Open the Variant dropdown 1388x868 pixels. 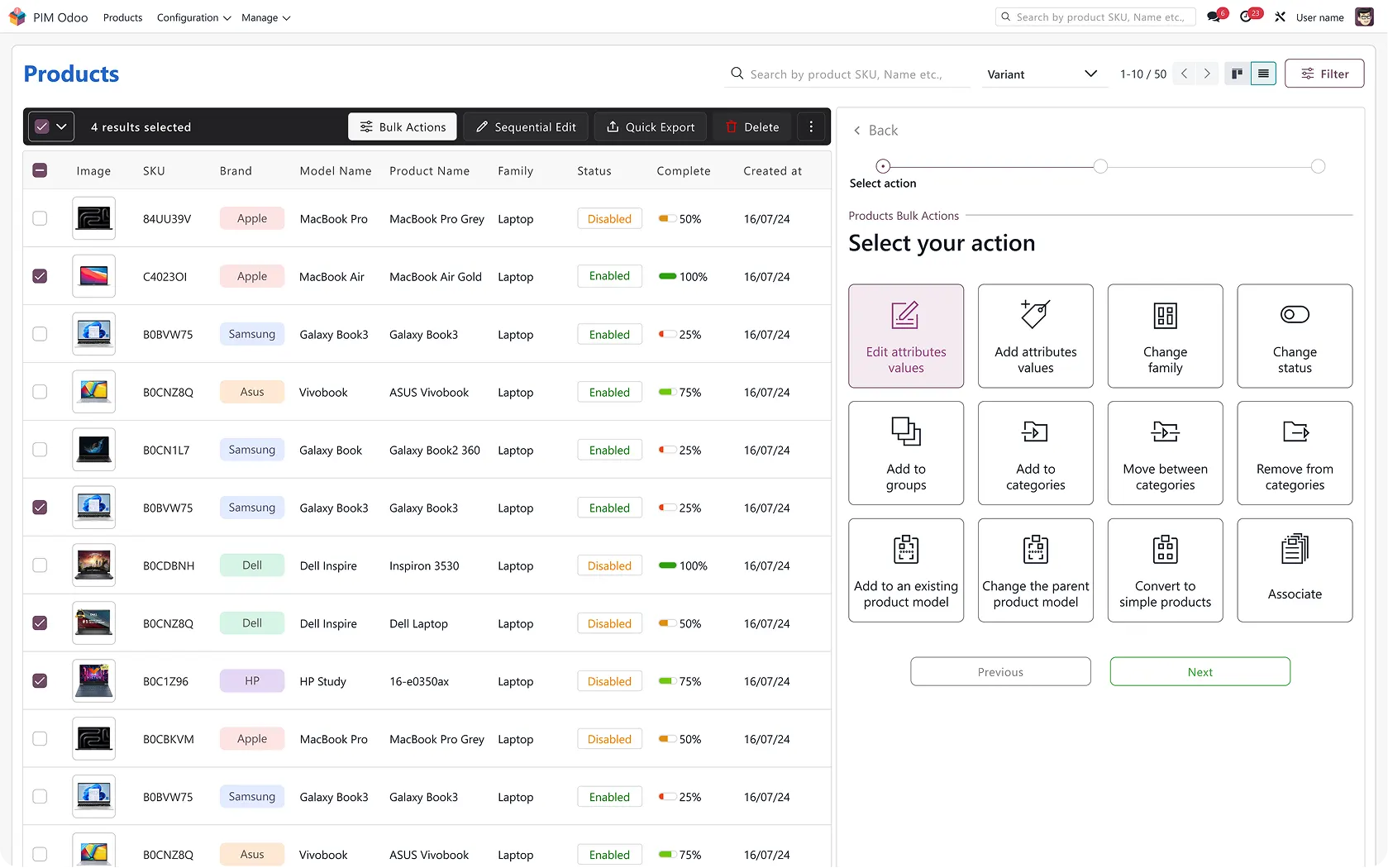1042,74
